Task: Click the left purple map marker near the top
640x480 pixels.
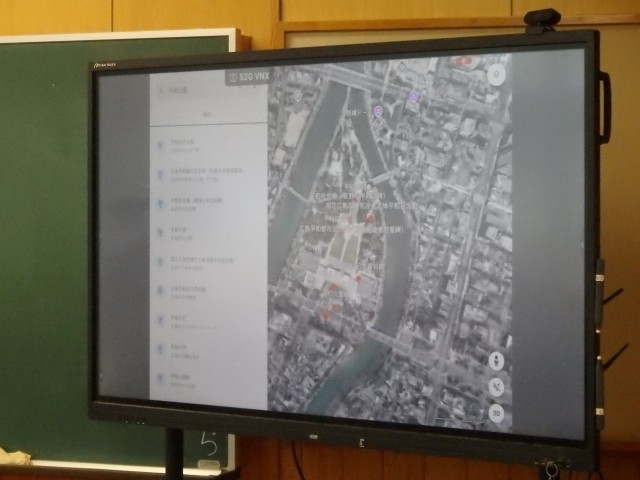Action: (x=379, y=111)
